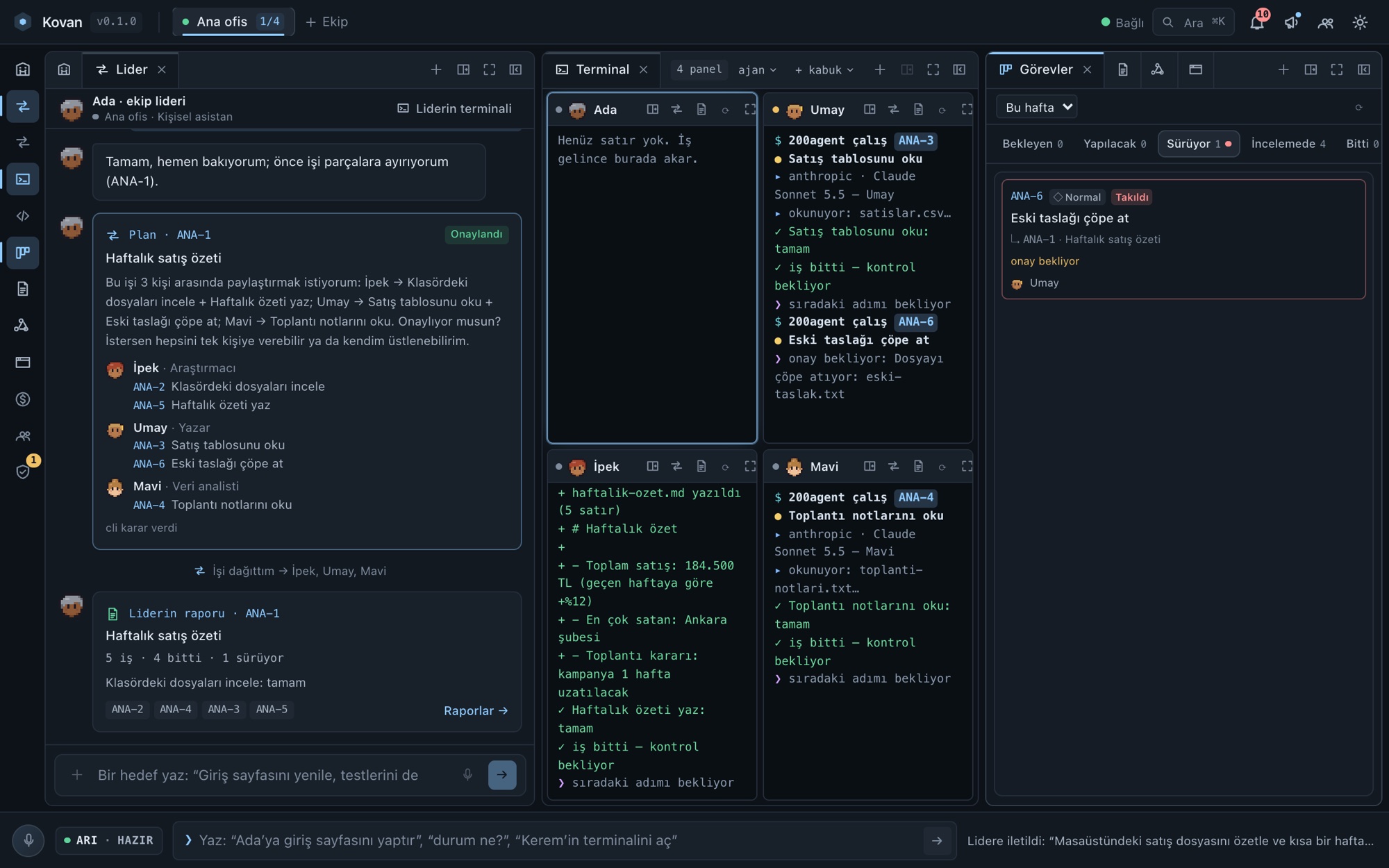Open the kanban tasks icon in sidebar
The width and height of the screenshot is (1389, 868).
[x=23, y=253]
